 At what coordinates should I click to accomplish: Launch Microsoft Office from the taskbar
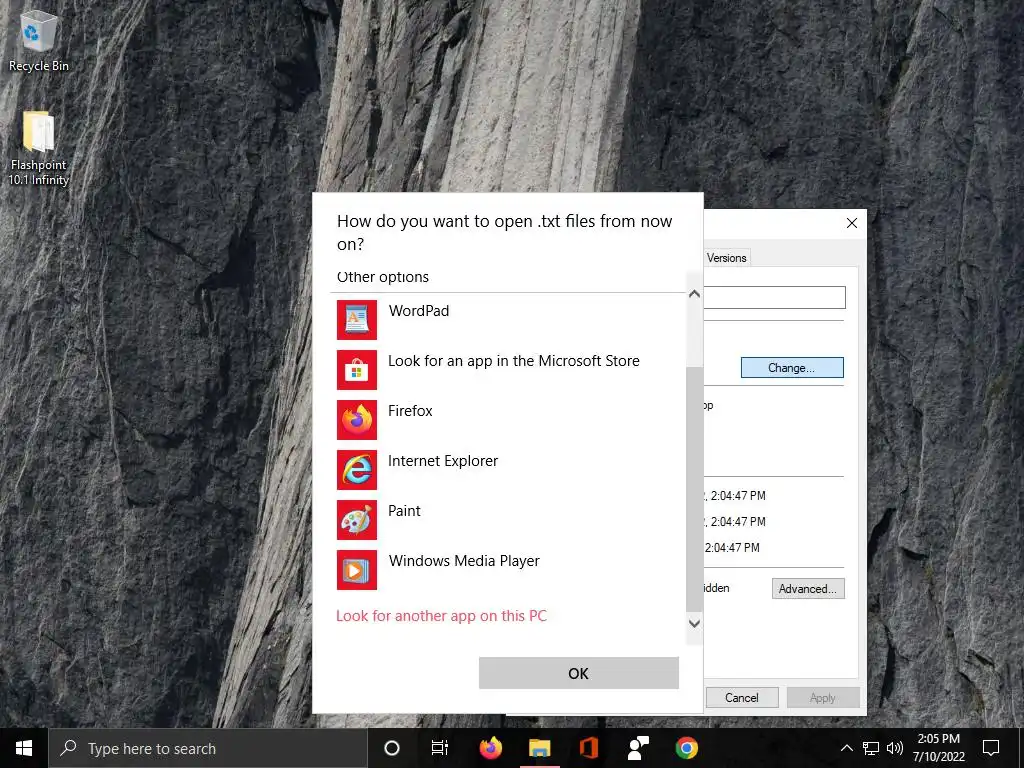588,748
